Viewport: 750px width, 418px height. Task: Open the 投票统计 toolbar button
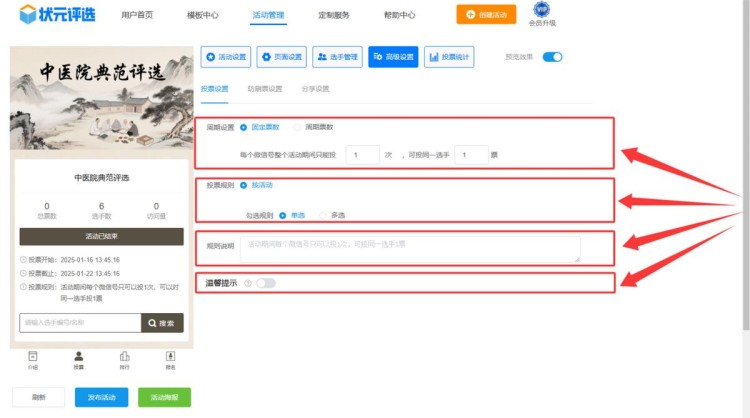point(449,57)
